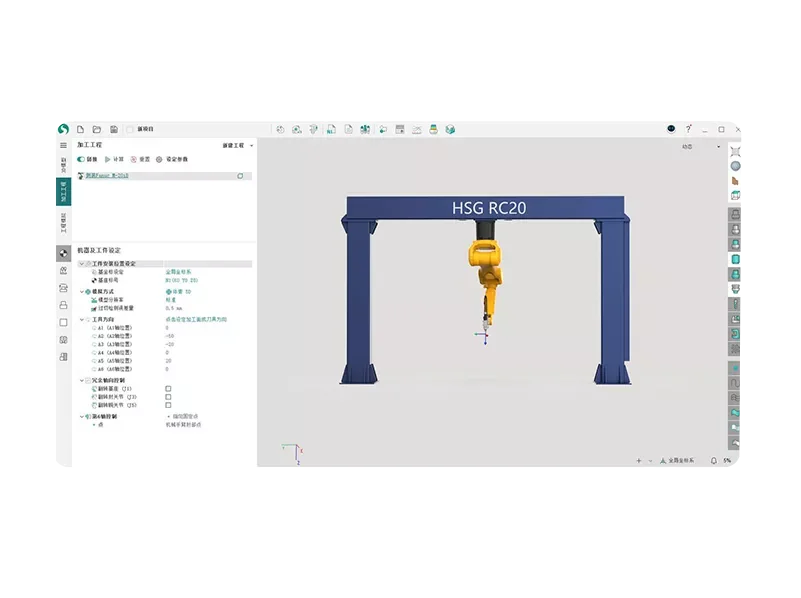Screen dimensions: 801x598
Task: Toggle the checkbox beside 新项目 in title bar
Action: click(130, 130)
